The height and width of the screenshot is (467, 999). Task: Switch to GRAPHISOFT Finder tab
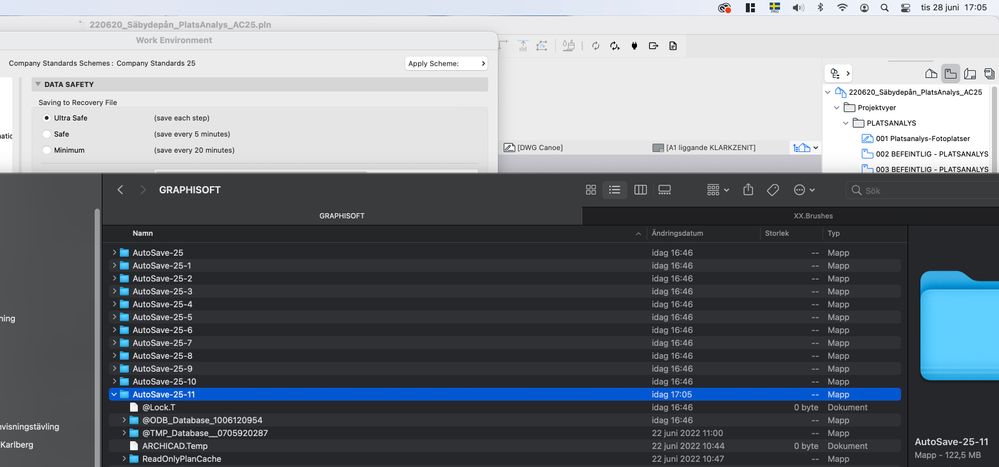341,216
